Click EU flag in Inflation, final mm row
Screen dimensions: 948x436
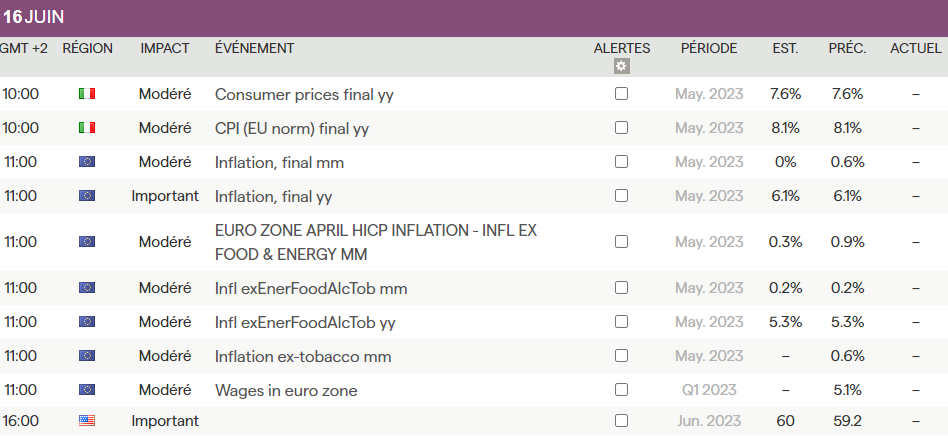87,162
